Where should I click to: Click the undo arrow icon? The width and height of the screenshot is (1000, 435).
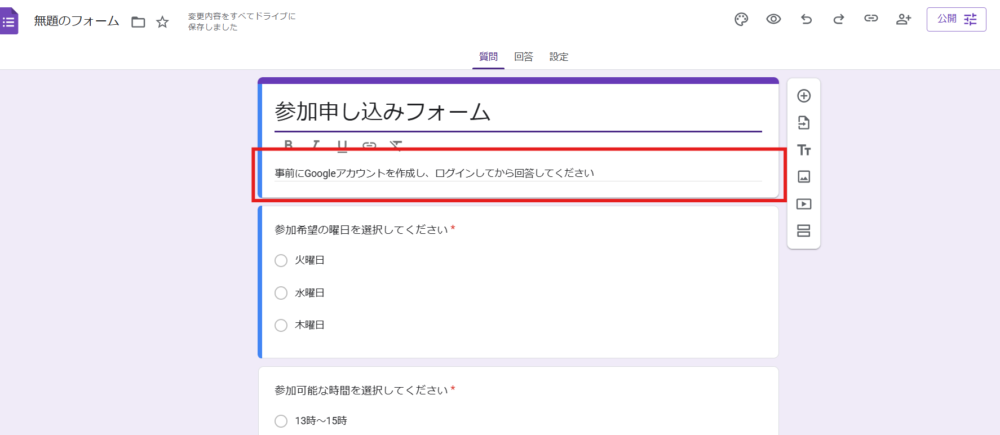point(806,20)
